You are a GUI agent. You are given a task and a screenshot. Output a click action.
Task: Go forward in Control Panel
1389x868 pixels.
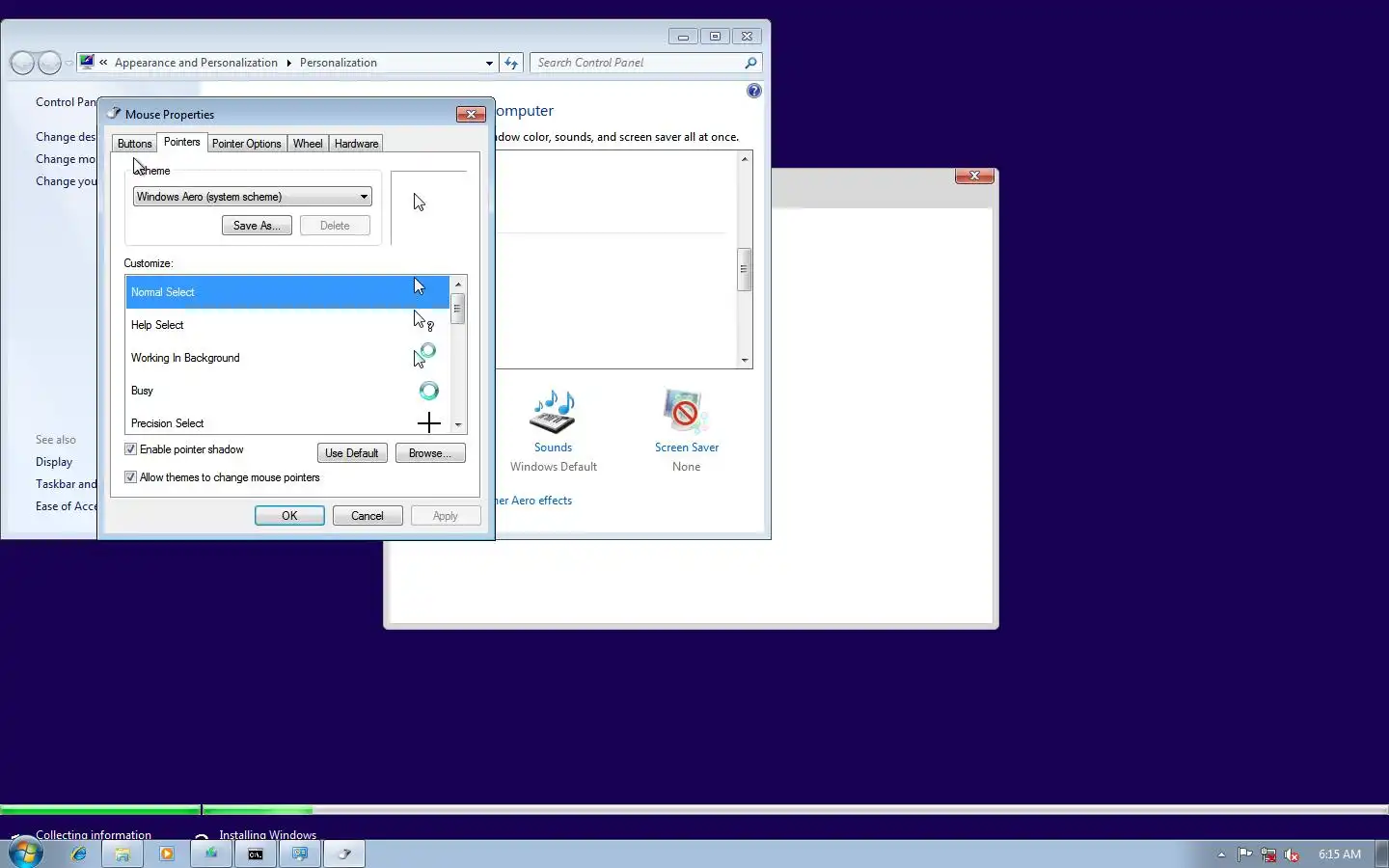[x=49, y=63]
